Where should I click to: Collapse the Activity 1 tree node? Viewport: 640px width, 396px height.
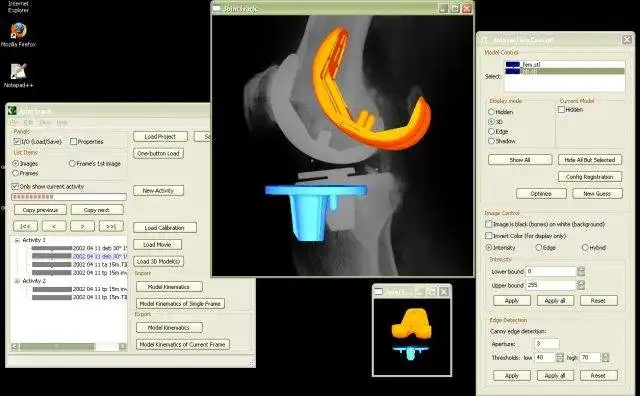tap(17, 240)
